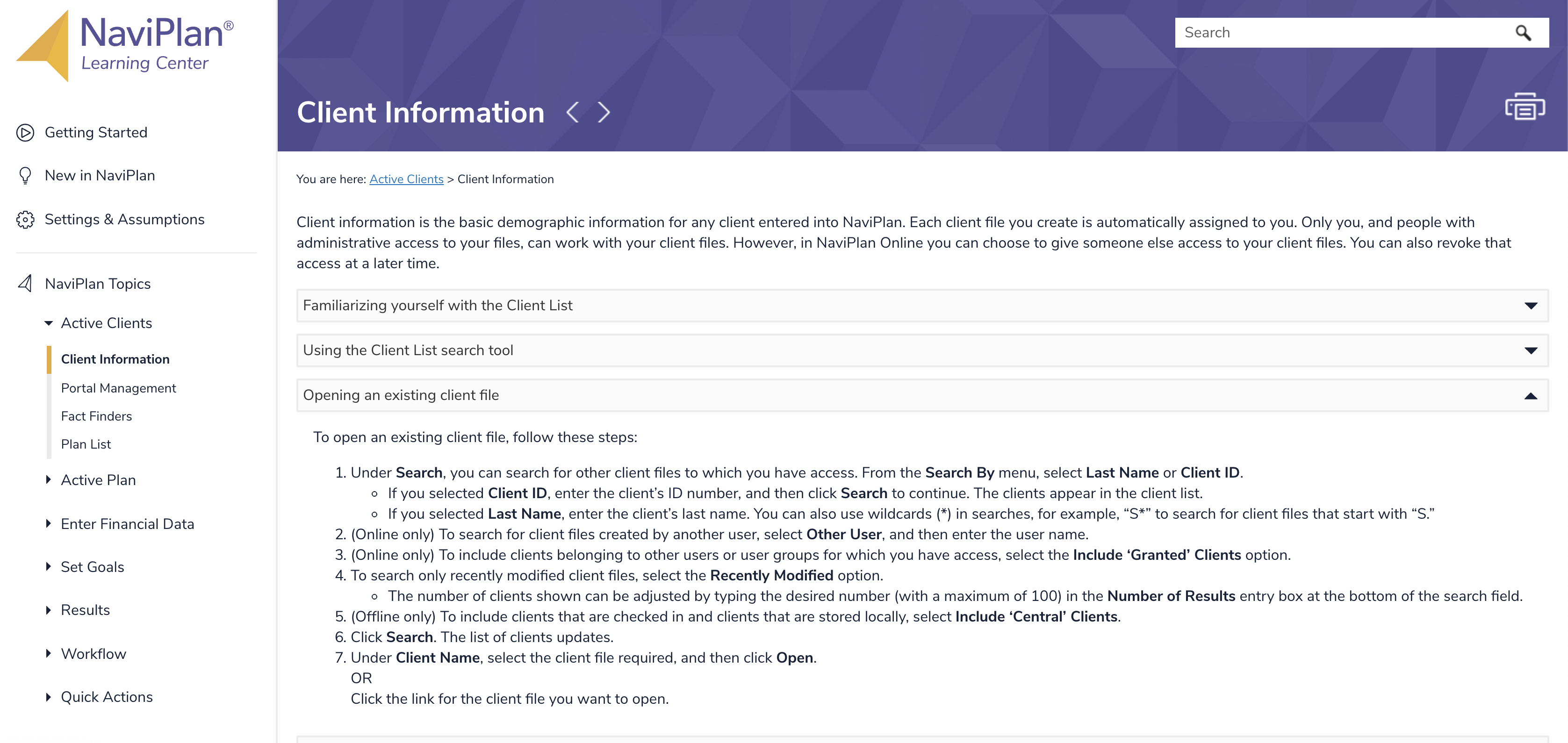
Task: Select Client Information in sidebar
Action: (115, 360)
